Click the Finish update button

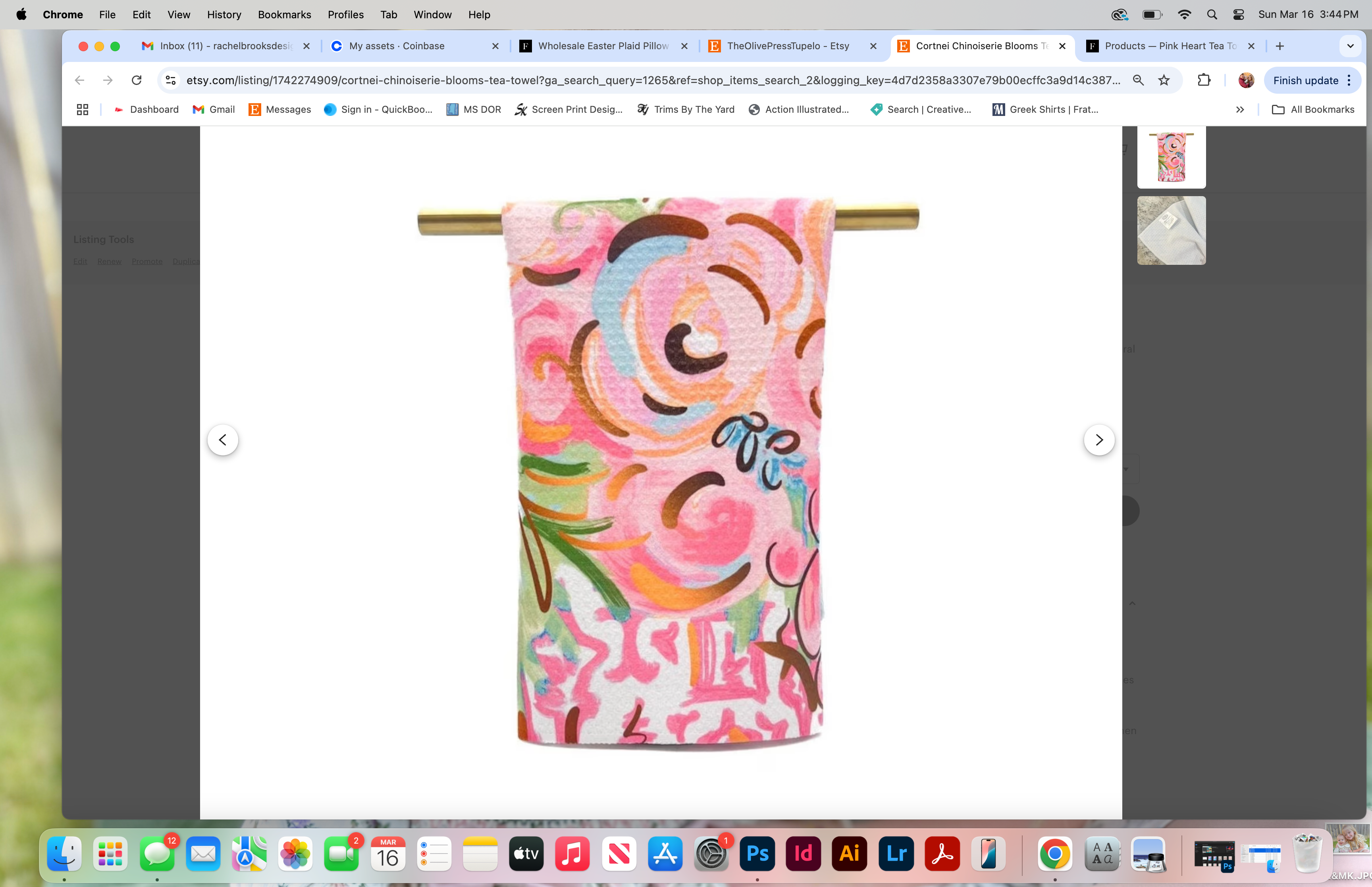click(1305, 80)
